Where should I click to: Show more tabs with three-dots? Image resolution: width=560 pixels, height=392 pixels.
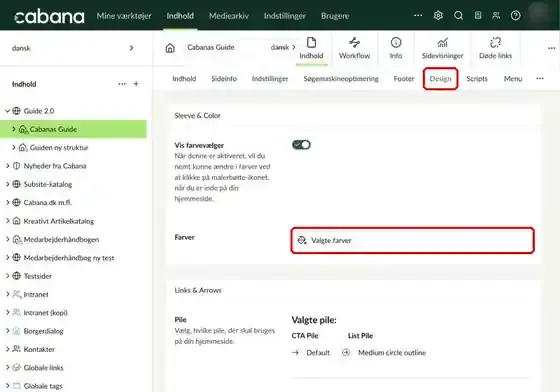coord(540,79)
